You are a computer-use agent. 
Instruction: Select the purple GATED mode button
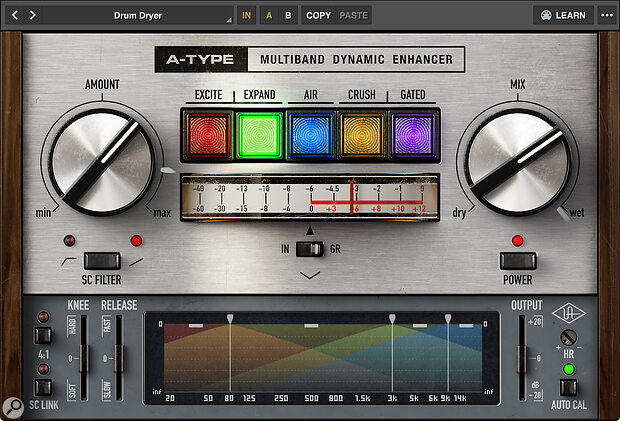click(x=413, y=135)
